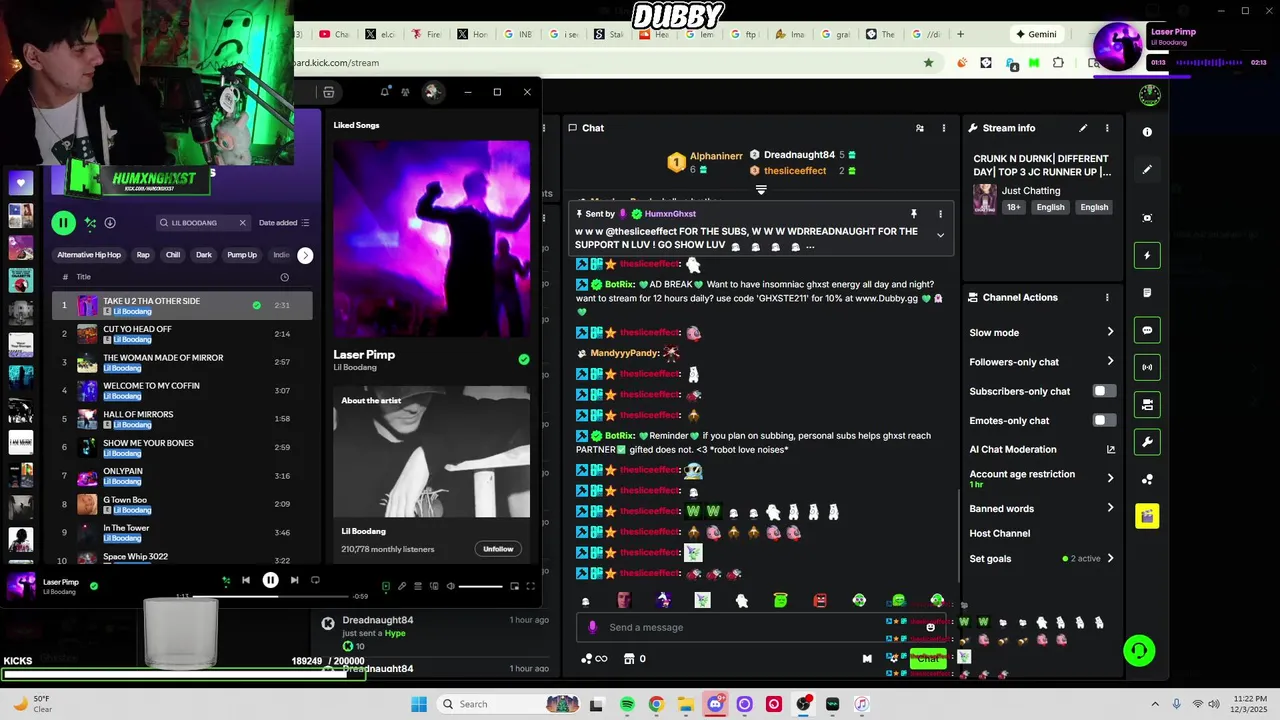This screenshot has height=720, width=1280.
Task: Select the Chill filter chip
Action: click(173, 255)
